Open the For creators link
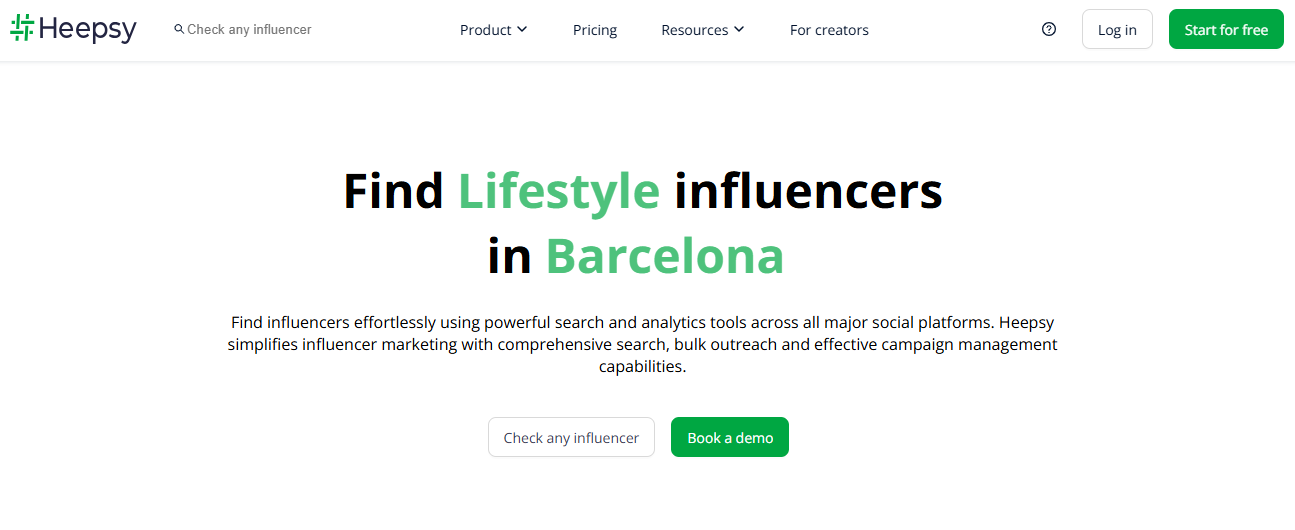 point(829,30)
